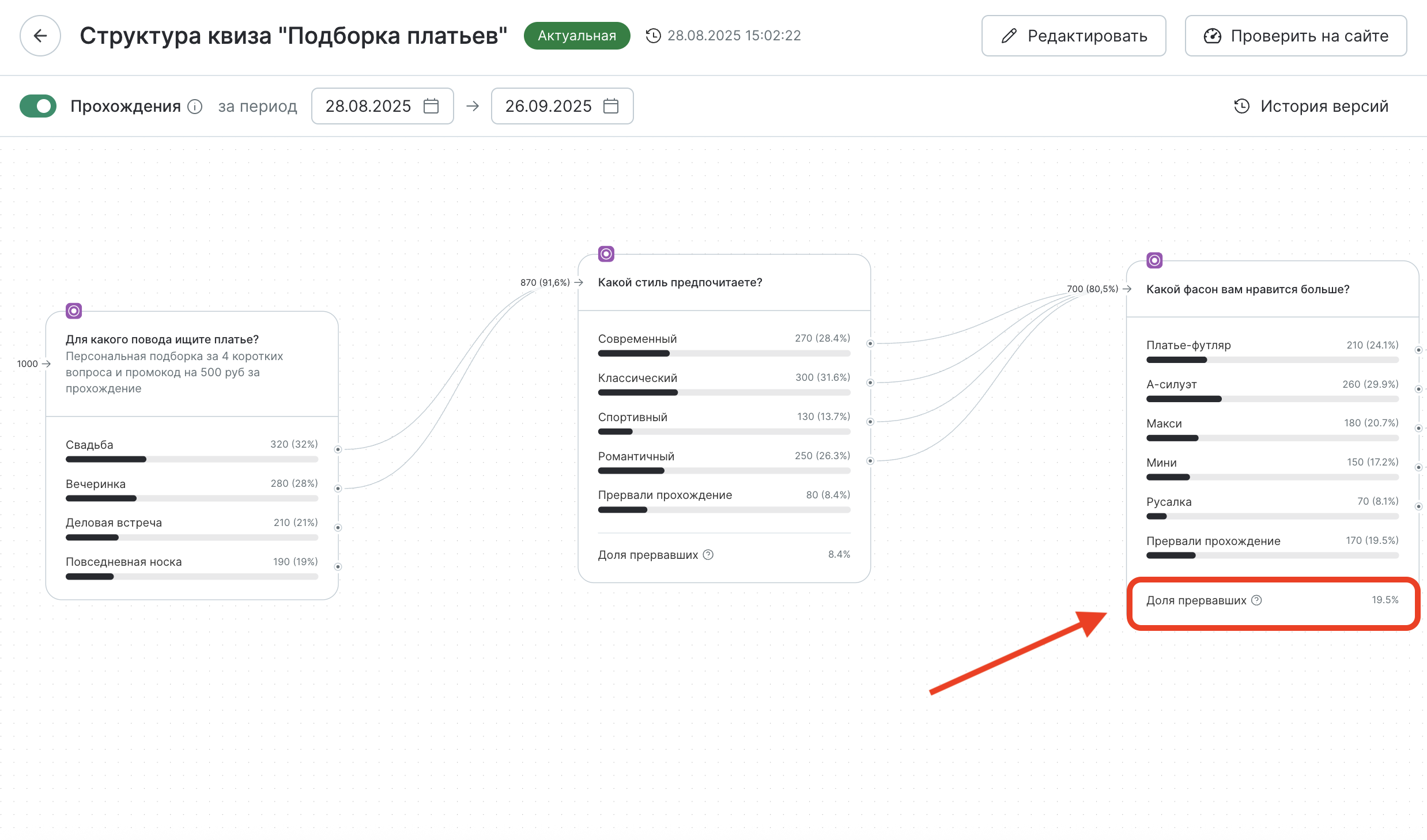Click the purple icon above occasion question card
The width and height of the screenshot is (1427, 840).
pos(74,311)
